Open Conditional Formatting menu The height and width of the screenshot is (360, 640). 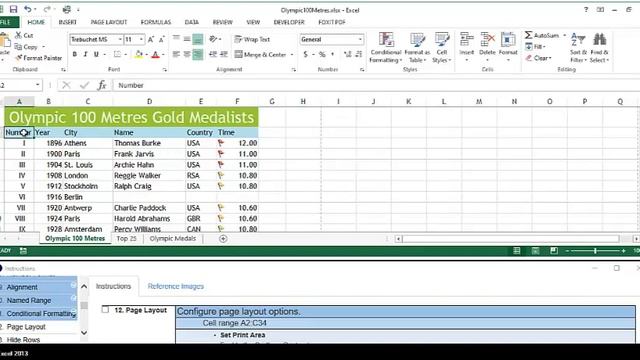point(386,48)
